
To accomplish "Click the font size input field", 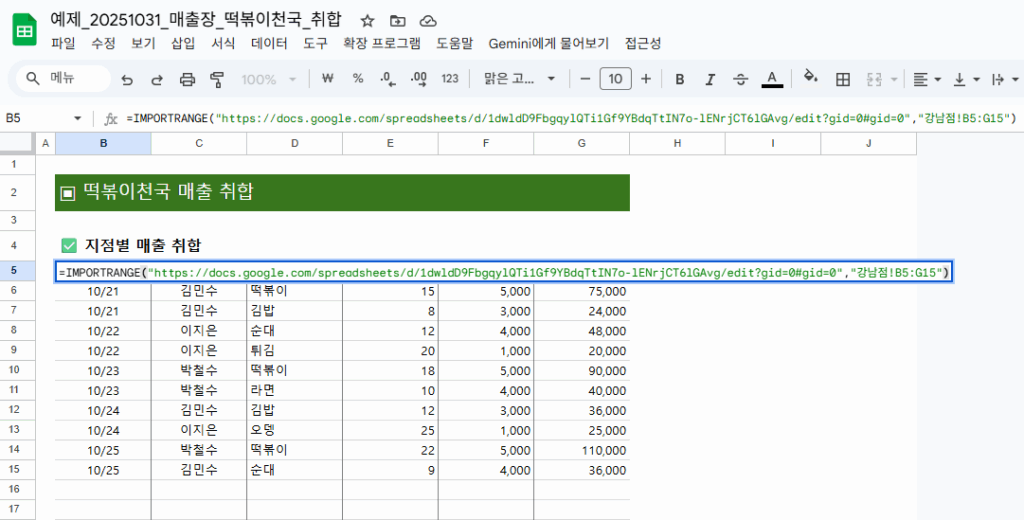I will (615, 79).
